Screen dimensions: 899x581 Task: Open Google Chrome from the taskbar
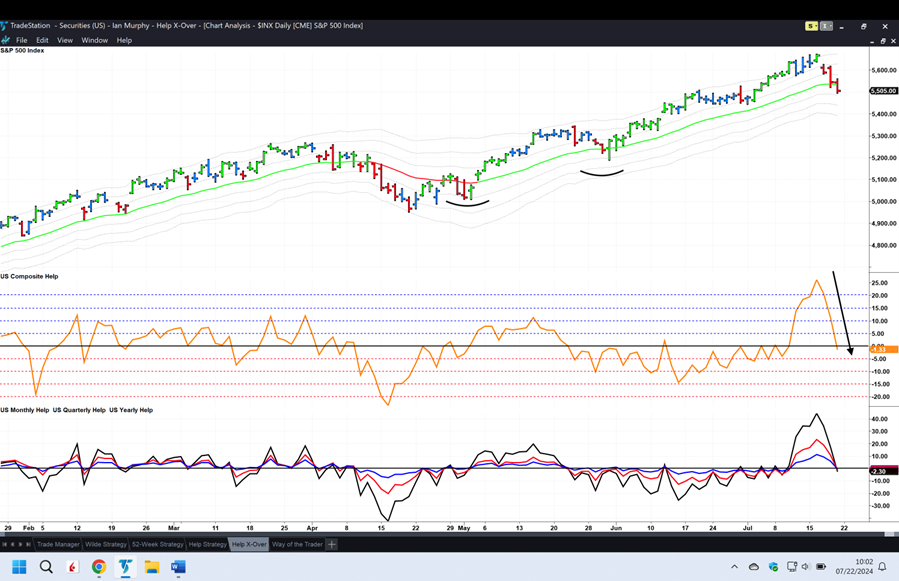click(99, 567)
